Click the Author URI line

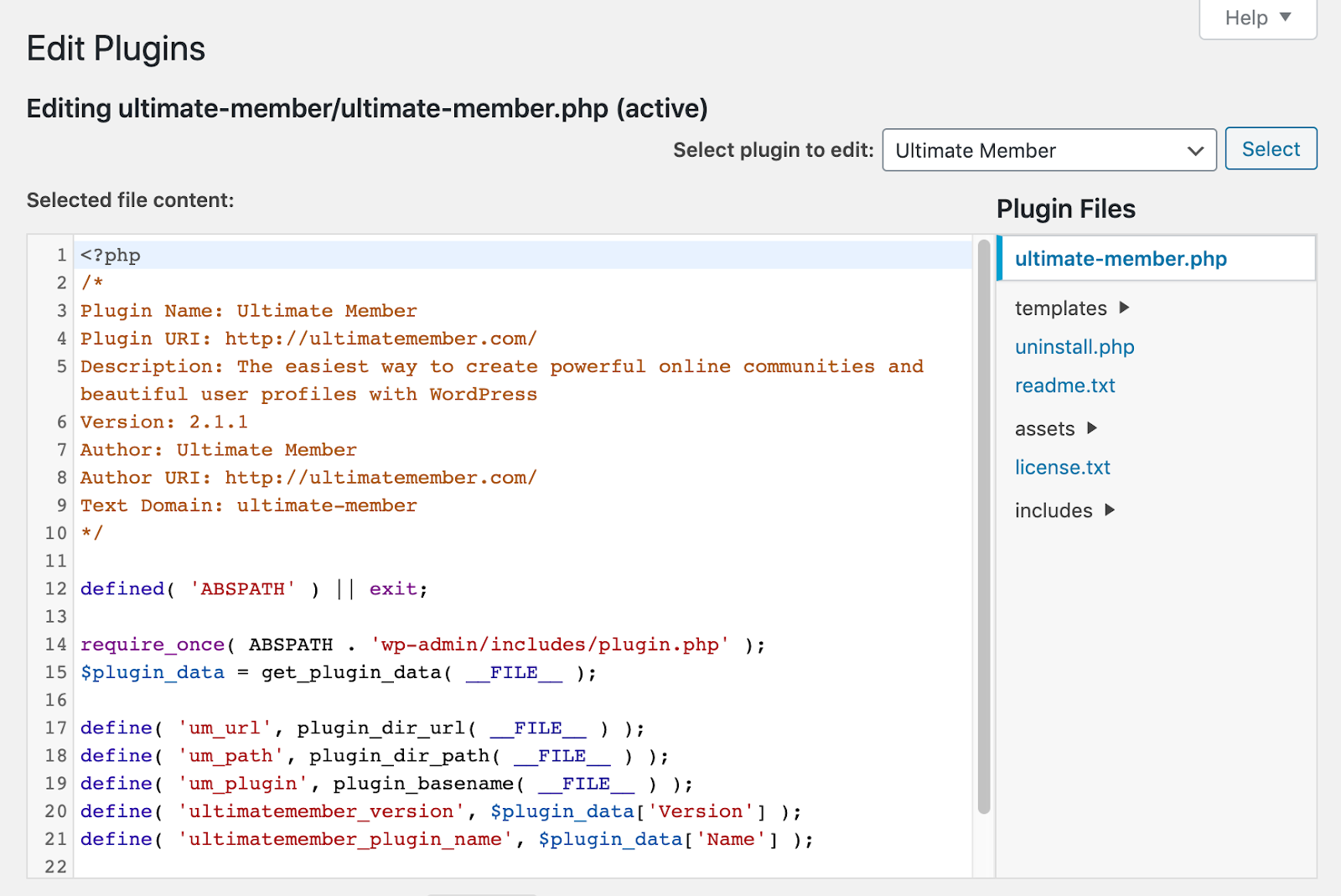tap(308, 478)
